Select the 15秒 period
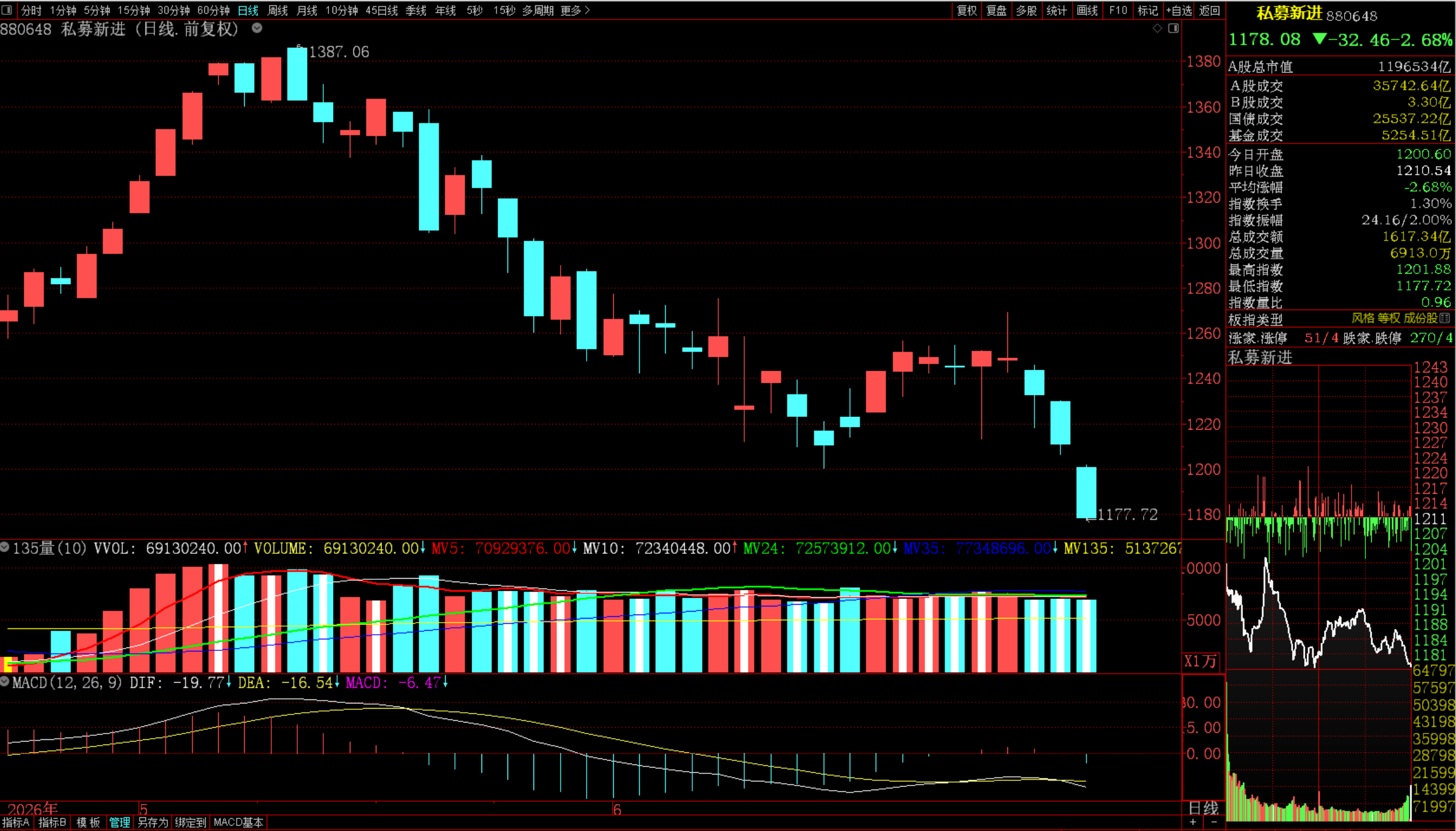The image size is (1456, 831). pyautogui.click(x=504, y=10)
